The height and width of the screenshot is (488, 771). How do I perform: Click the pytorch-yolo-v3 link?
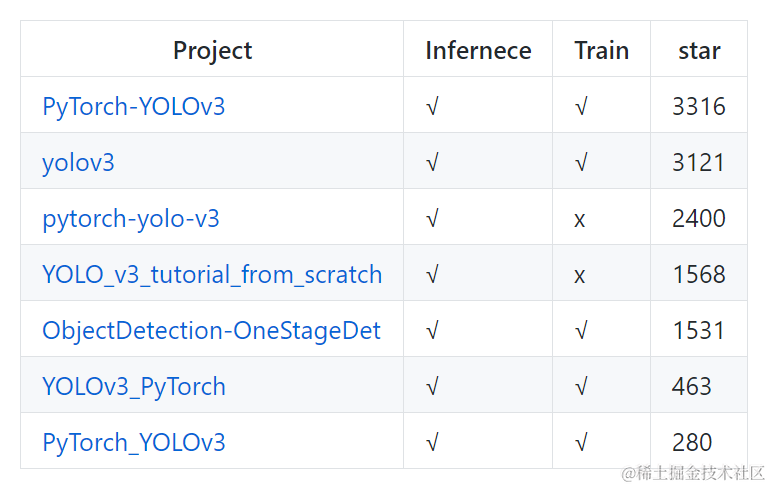pos(130,218)
